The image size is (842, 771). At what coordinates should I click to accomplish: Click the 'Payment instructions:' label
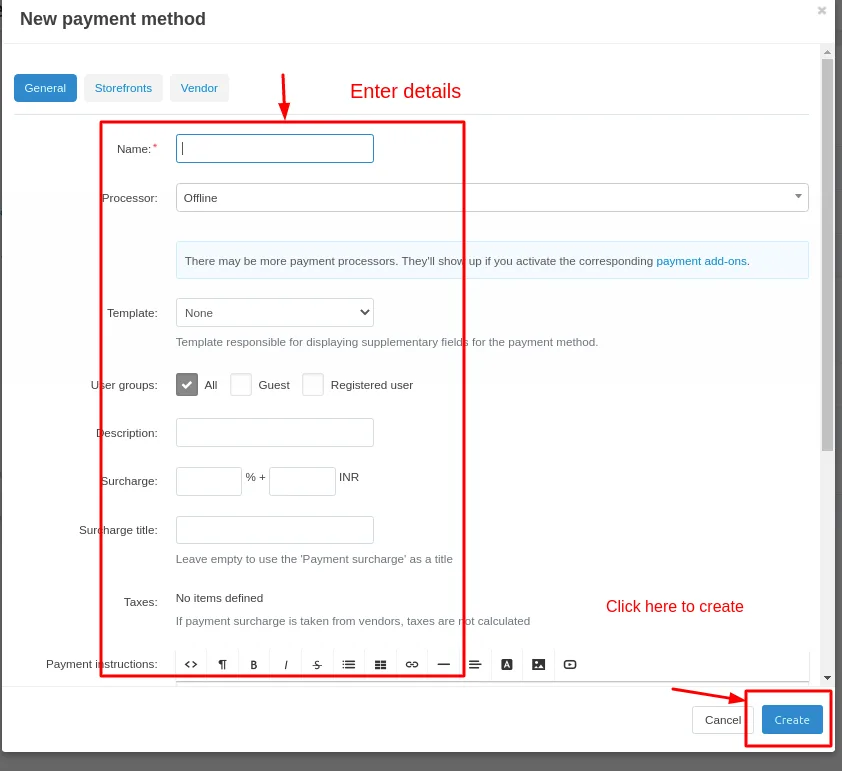click(102, 664)
